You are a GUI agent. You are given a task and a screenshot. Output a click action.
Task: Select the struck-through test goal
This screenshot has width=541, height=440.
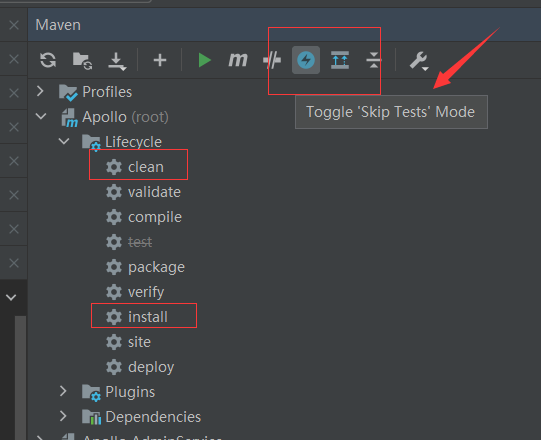[140, 242]
